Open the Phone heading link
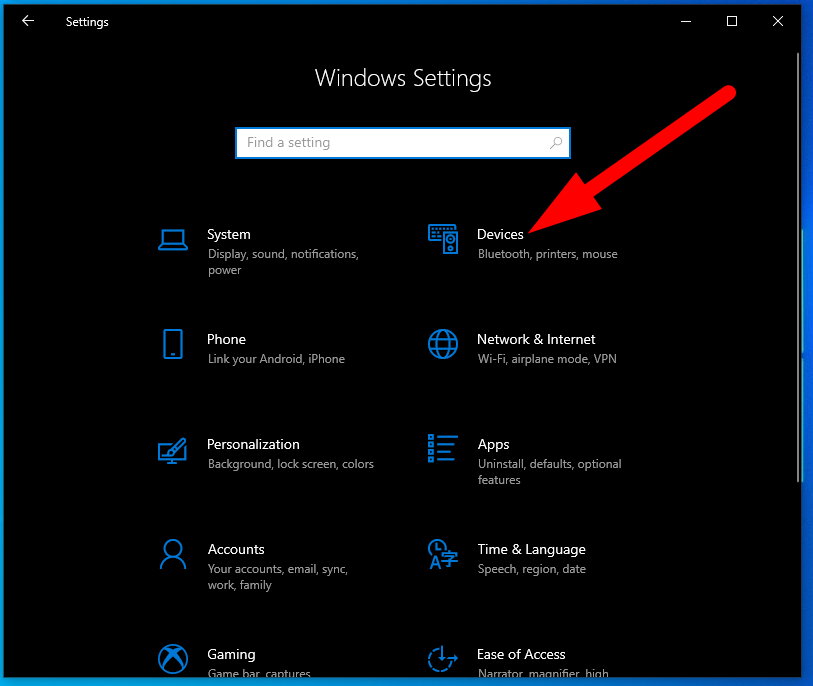 tap(226, 339)
